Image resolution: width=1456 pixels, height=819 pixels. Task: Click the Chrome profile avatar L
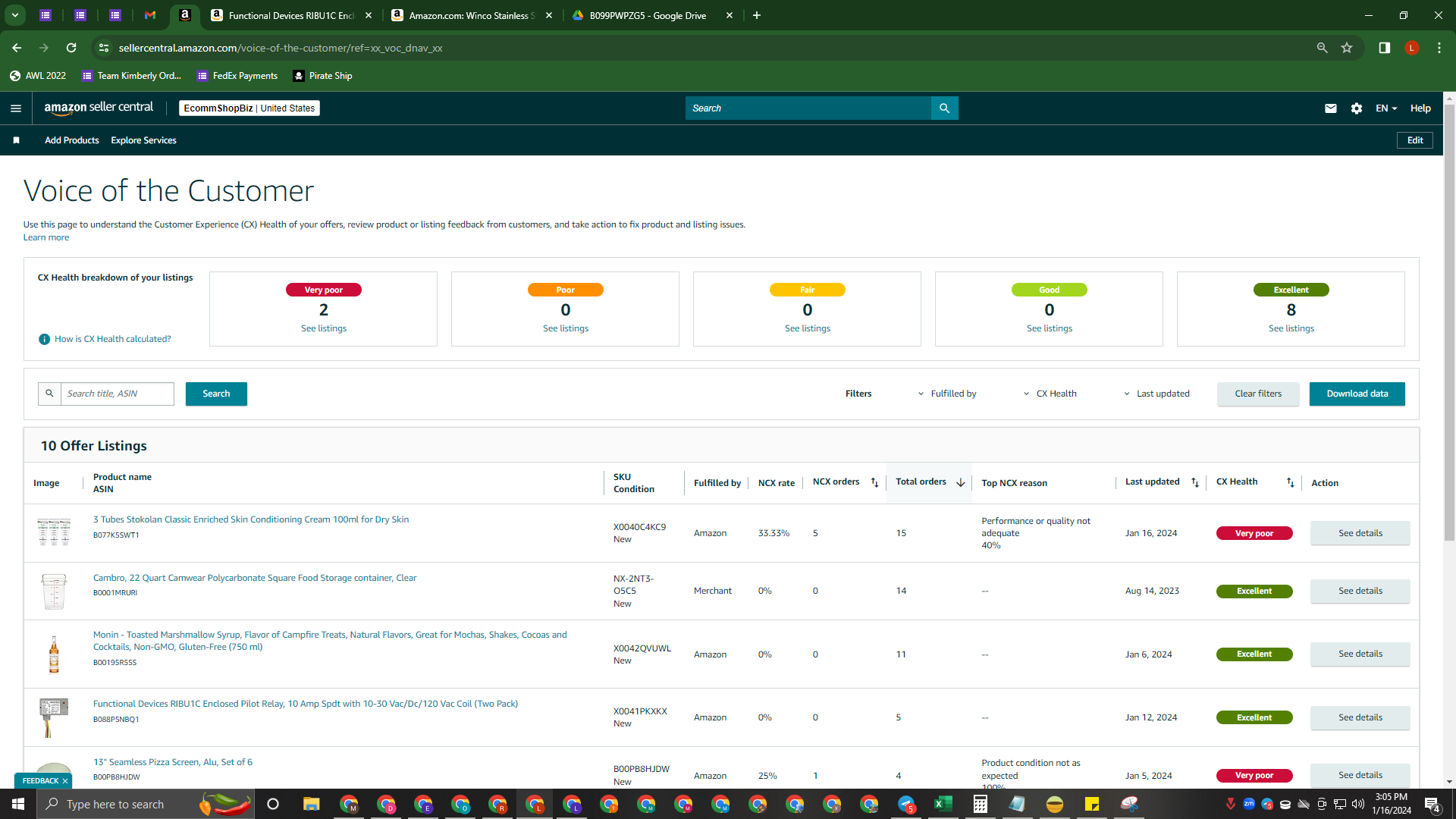click(x=1411, y=48)
